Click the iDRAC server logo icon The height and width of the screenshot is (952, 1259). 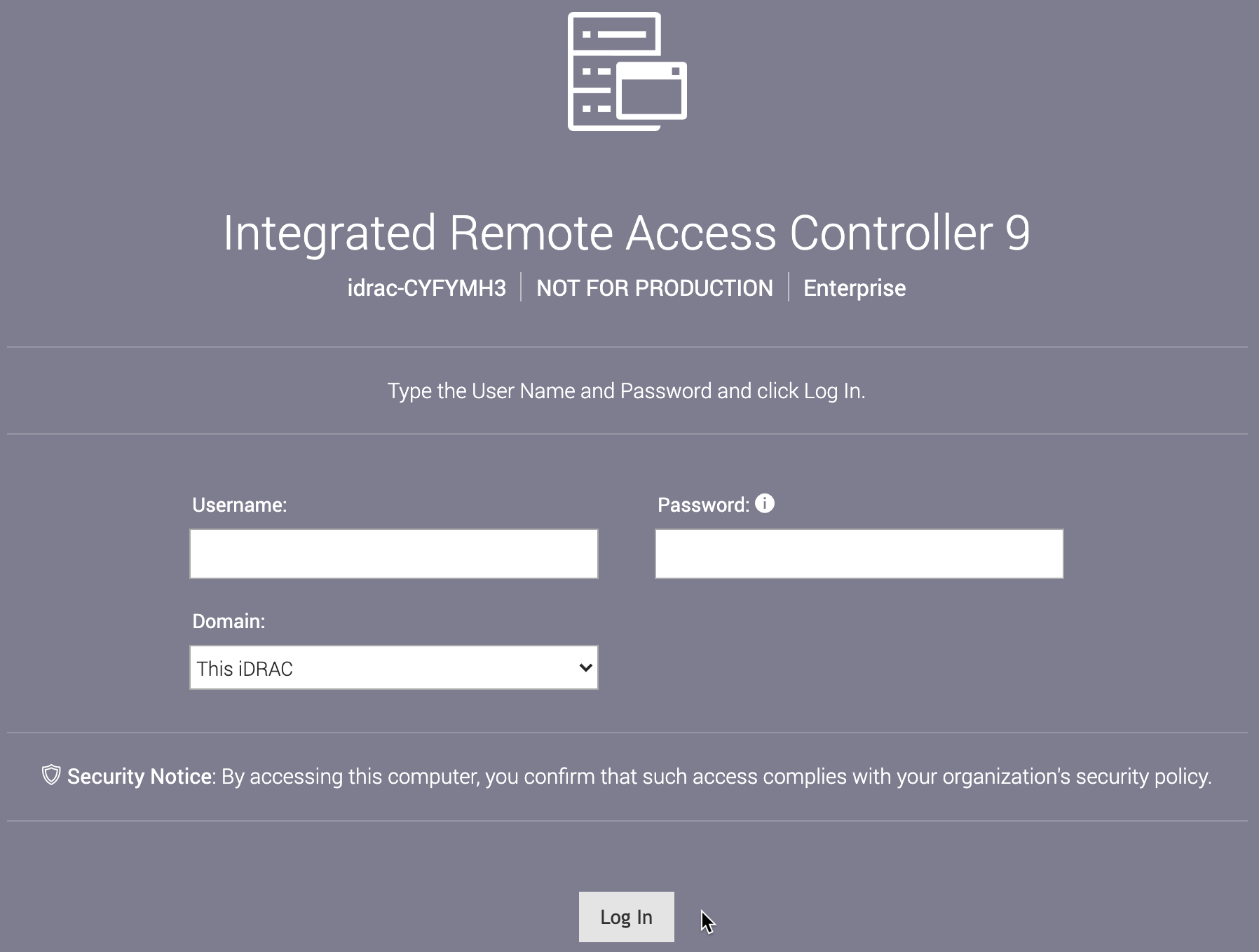point(627,72)
